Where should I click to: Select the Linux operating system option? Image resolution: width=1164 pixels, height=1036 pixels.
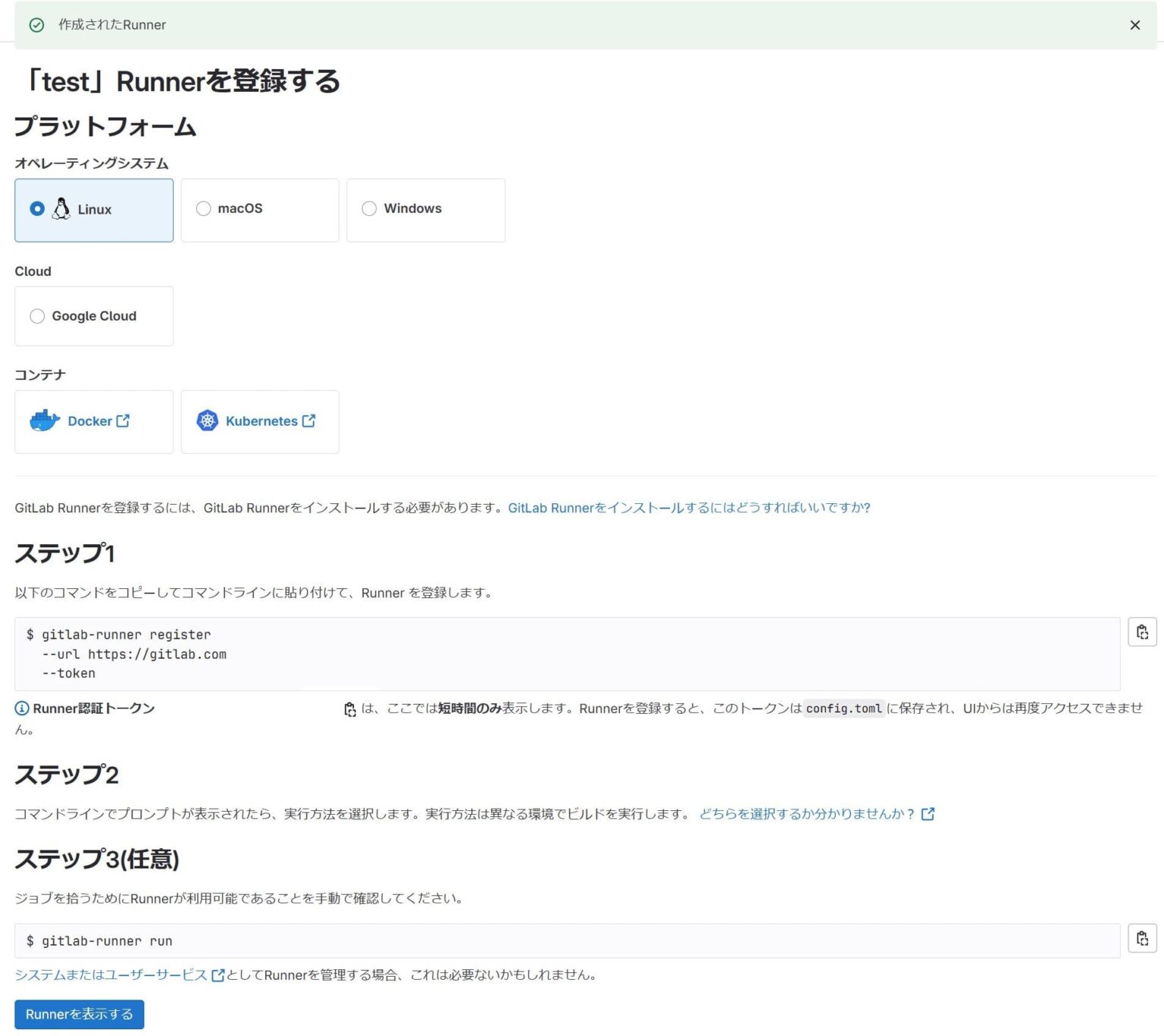tap(36, 209)
